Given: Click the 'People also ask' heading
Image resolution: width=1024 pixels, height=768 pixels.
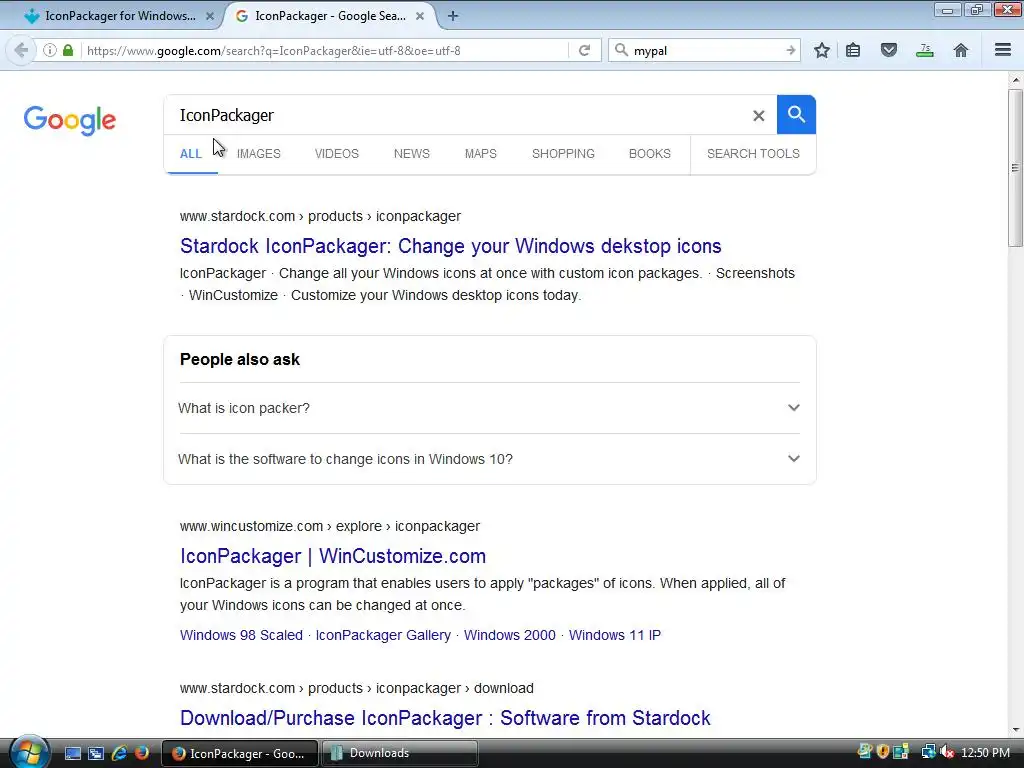Looking at the screenshot, I should click(240, 360).
